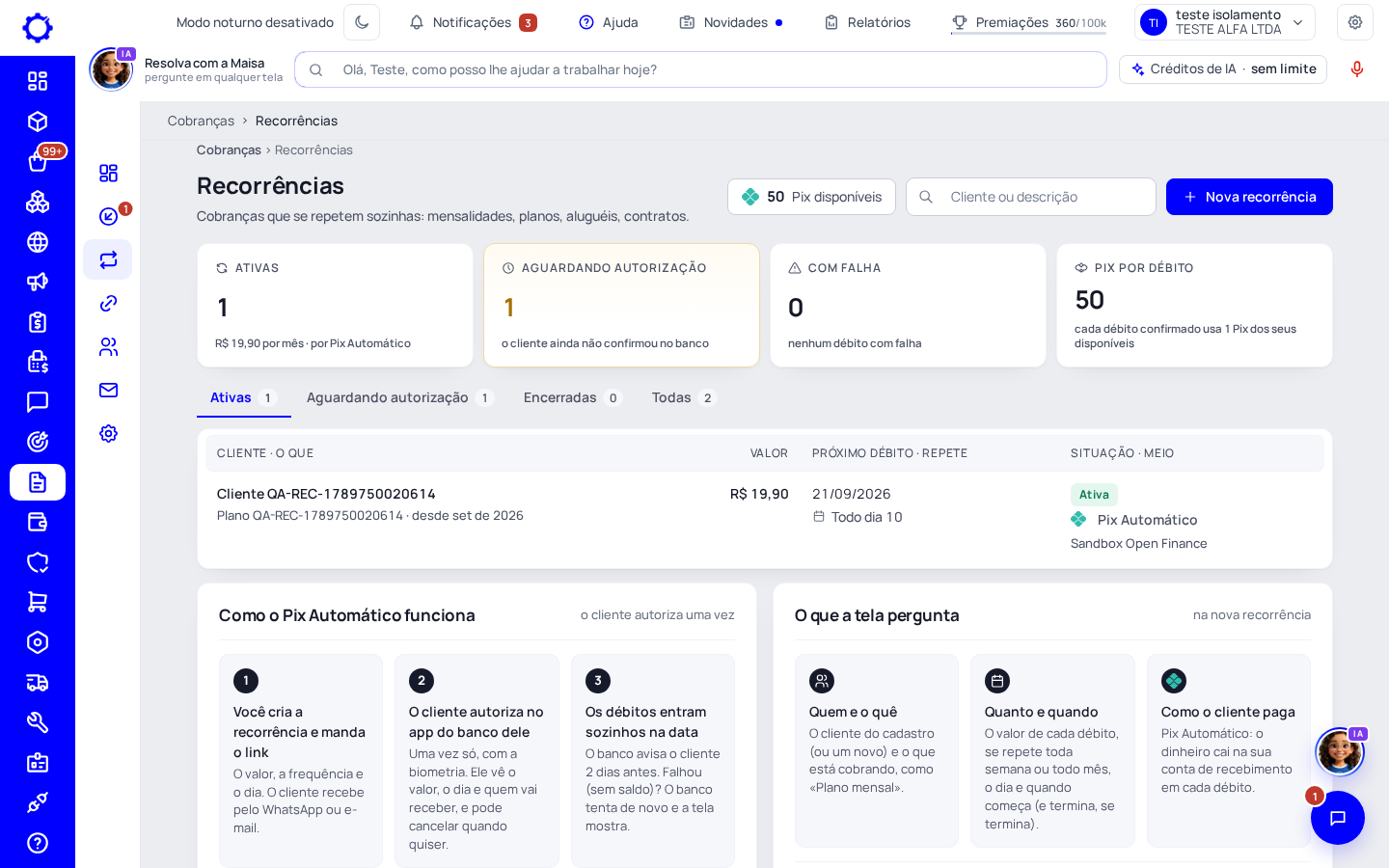Image resolution: width=1389 pixels, height=868 pixels.
Task: Toggle night mode with the moon button
Action: [362, 22]
